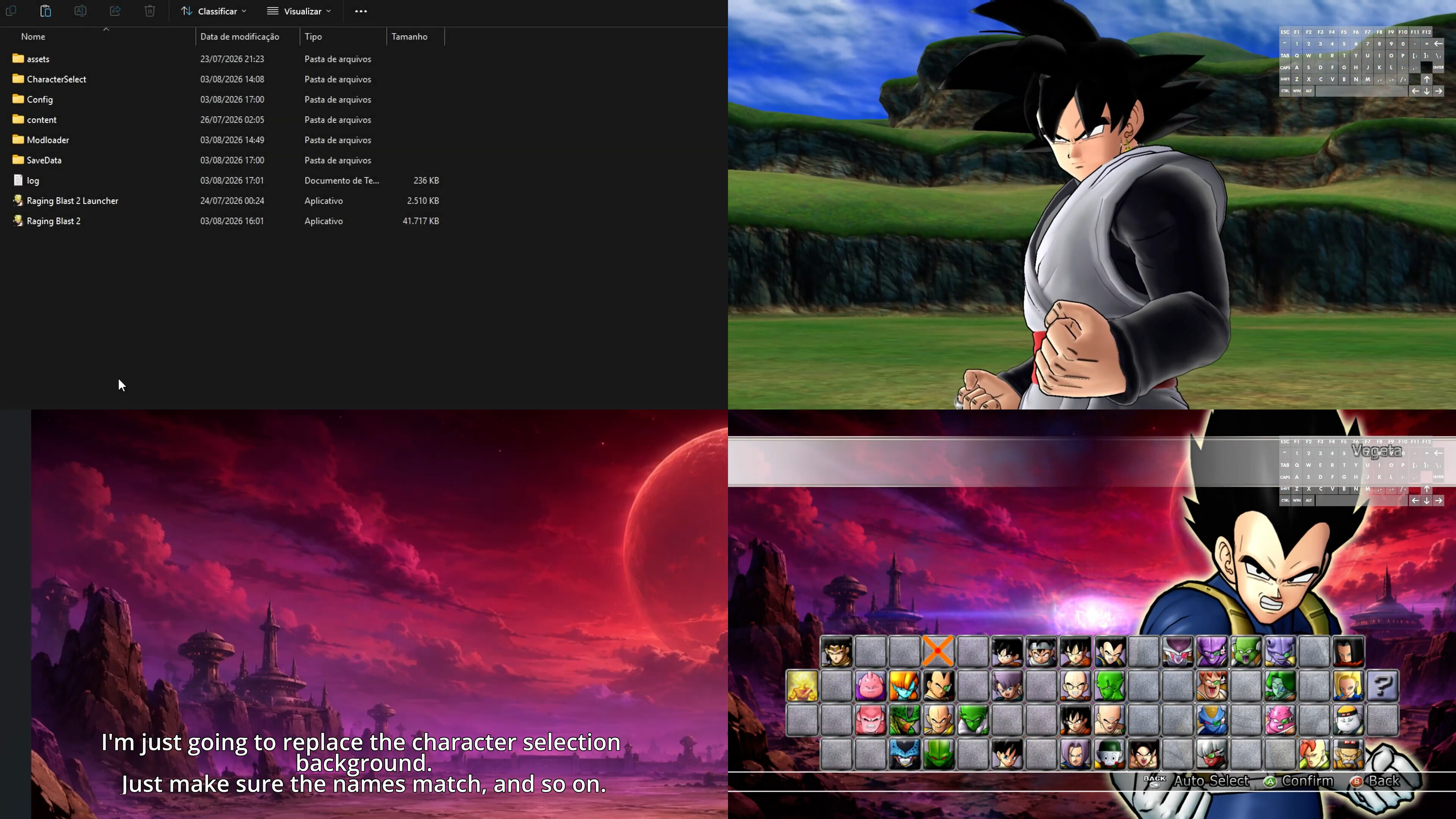Screen dimensions: 1456x819
Task: Select the log text document icon
Action: pyautogui.click(x=18, y=180)
